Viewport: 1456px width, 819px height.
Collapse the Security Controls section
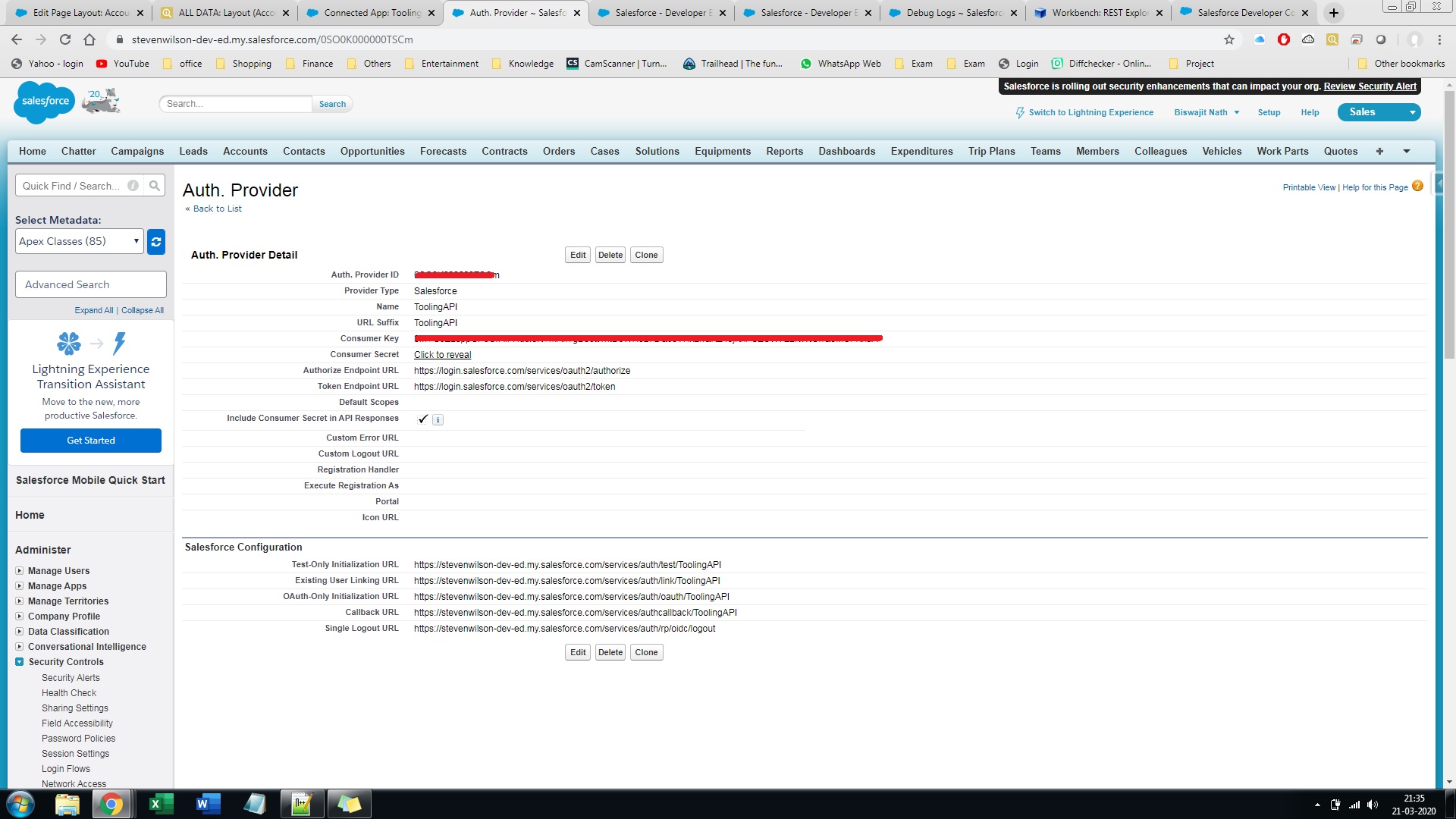(x=18, y=661)
